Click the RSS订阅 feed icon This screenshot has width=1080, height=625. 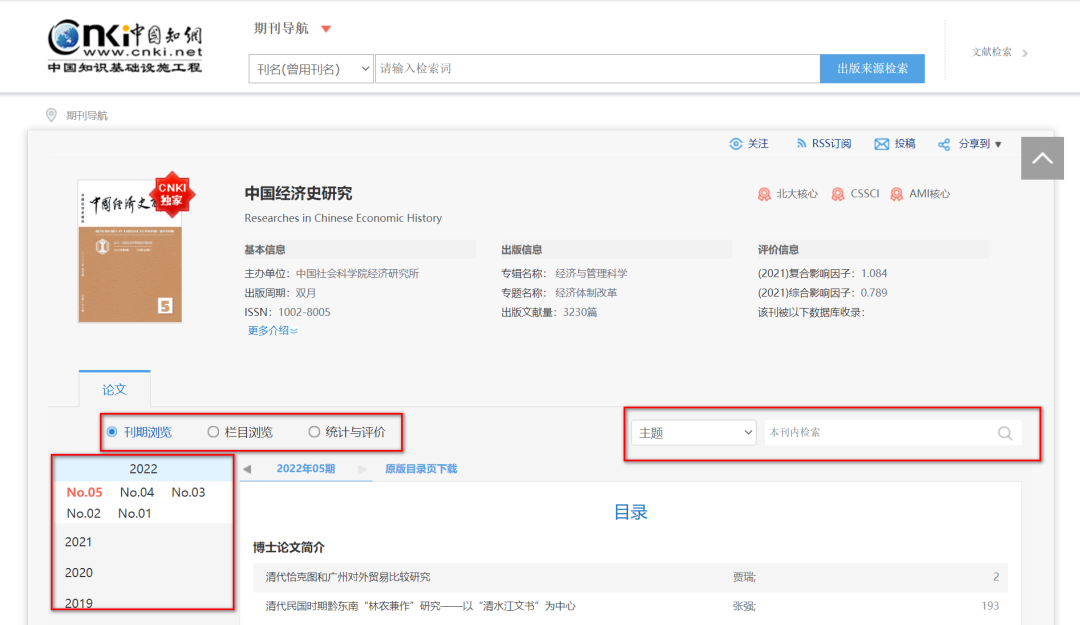(801, 143)
